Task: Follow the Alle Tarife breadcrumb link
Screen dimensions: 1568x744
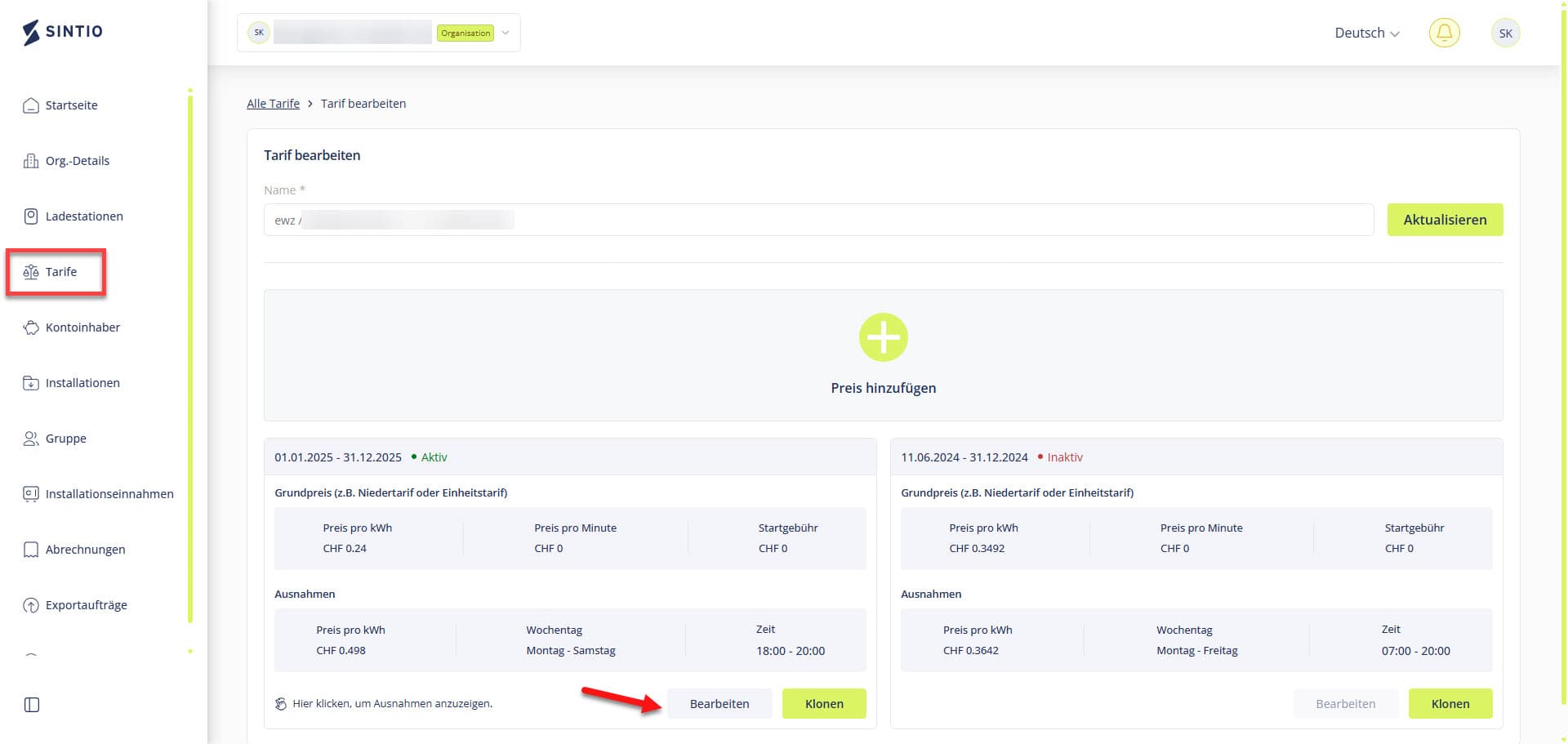Action: tap(273, 104)
